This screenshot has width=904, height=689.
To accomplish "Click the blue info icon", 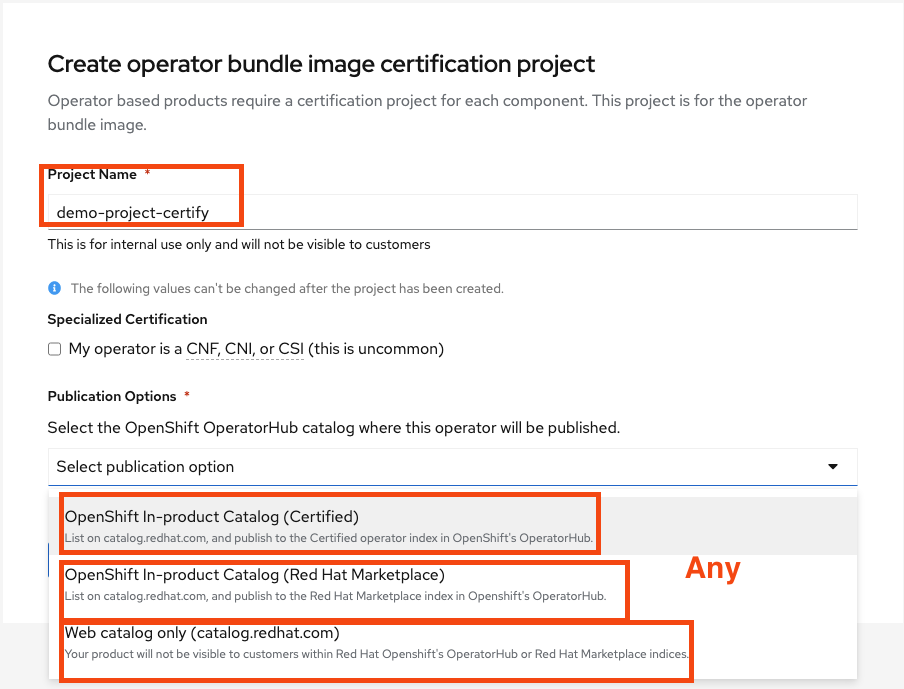I will coord(55,288).
